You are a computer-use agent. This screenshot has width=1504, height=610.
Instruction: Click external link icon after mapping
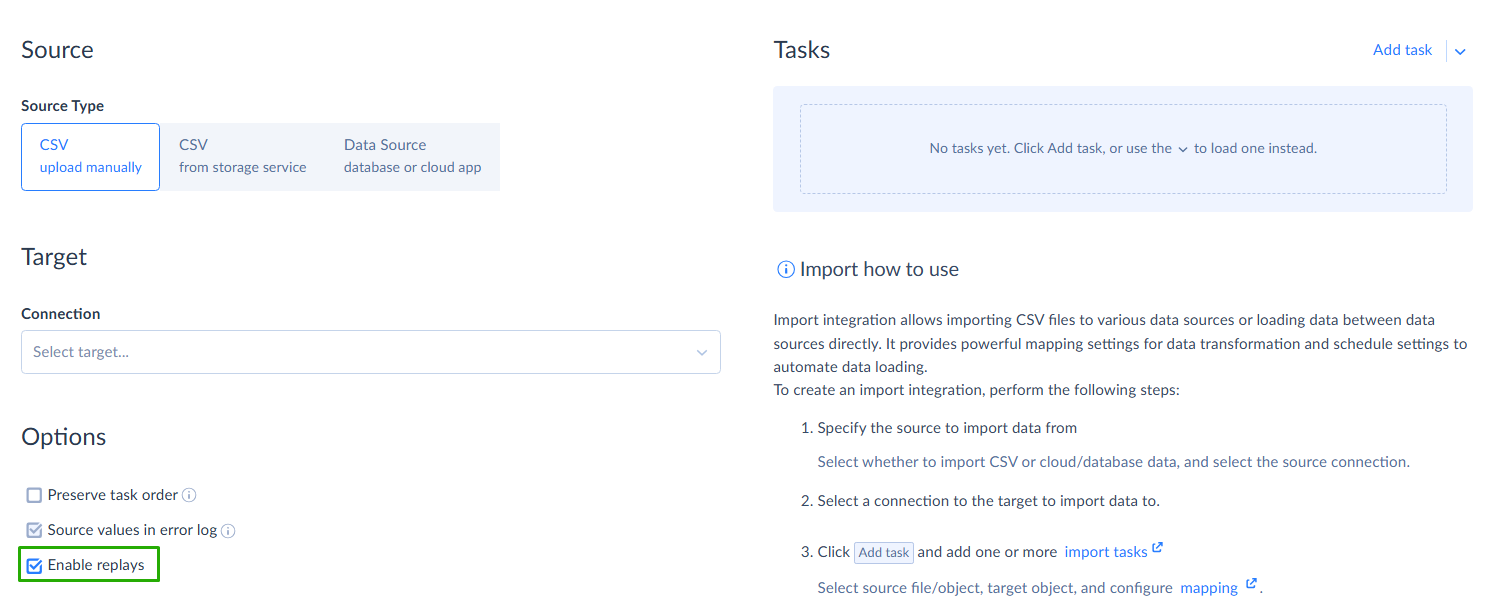click(1250, 584)
